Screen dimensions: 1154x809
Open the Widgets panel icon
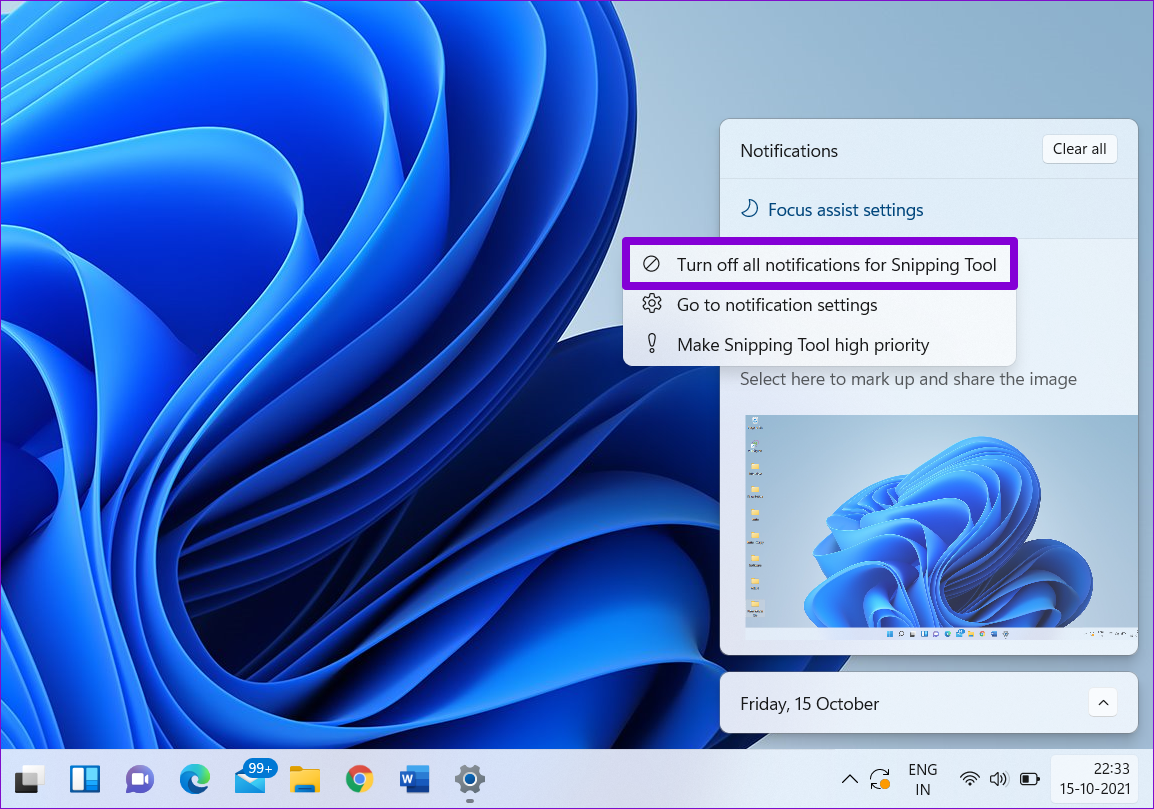(x=83, y=779)
